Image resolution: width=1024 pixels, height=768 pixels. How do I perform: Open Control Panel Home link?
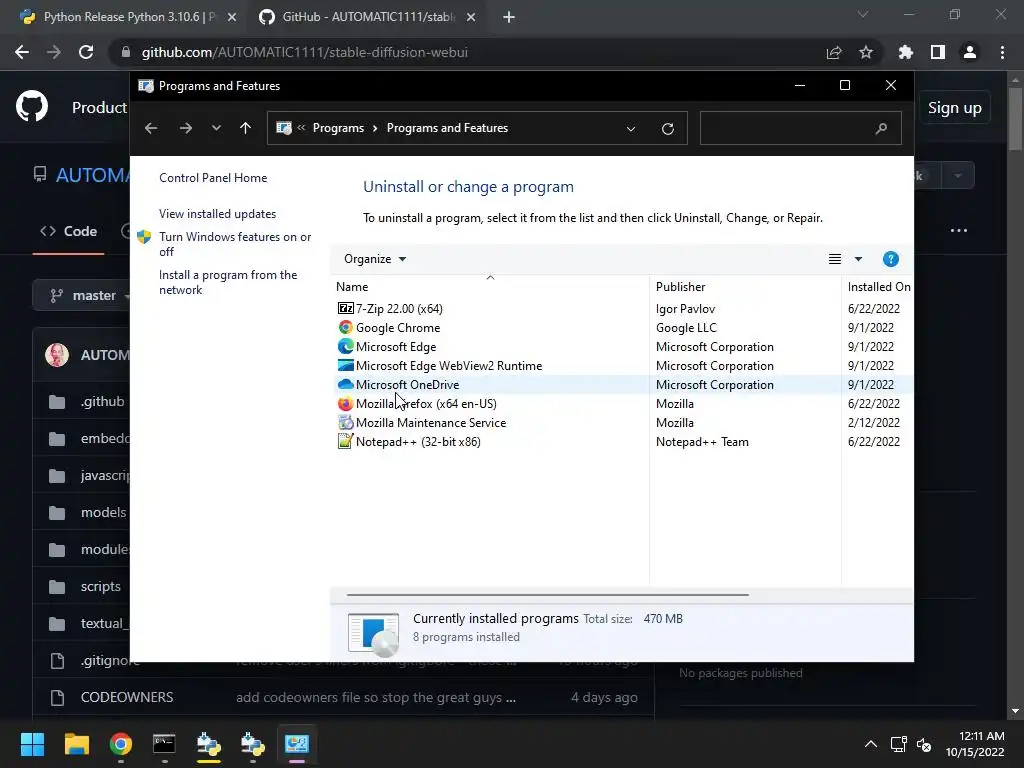pos(213,178)
